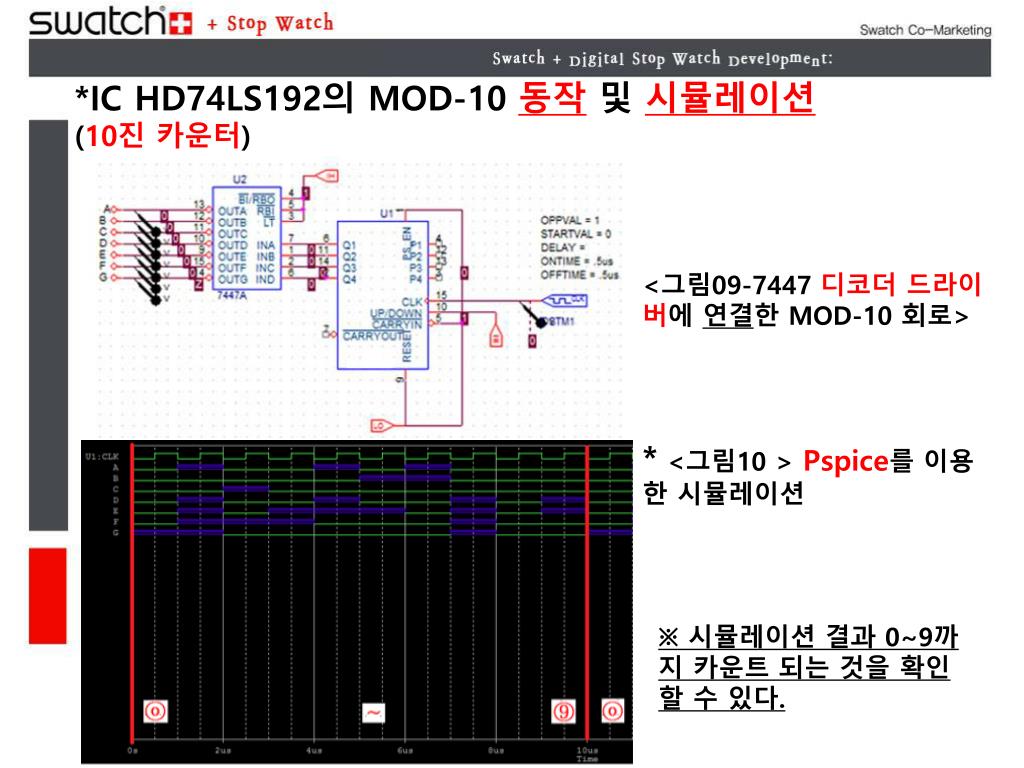
Task: Click the blue clock stimulus symbol DSTM1
Action: pyautogui.click(x=565, y=300)
